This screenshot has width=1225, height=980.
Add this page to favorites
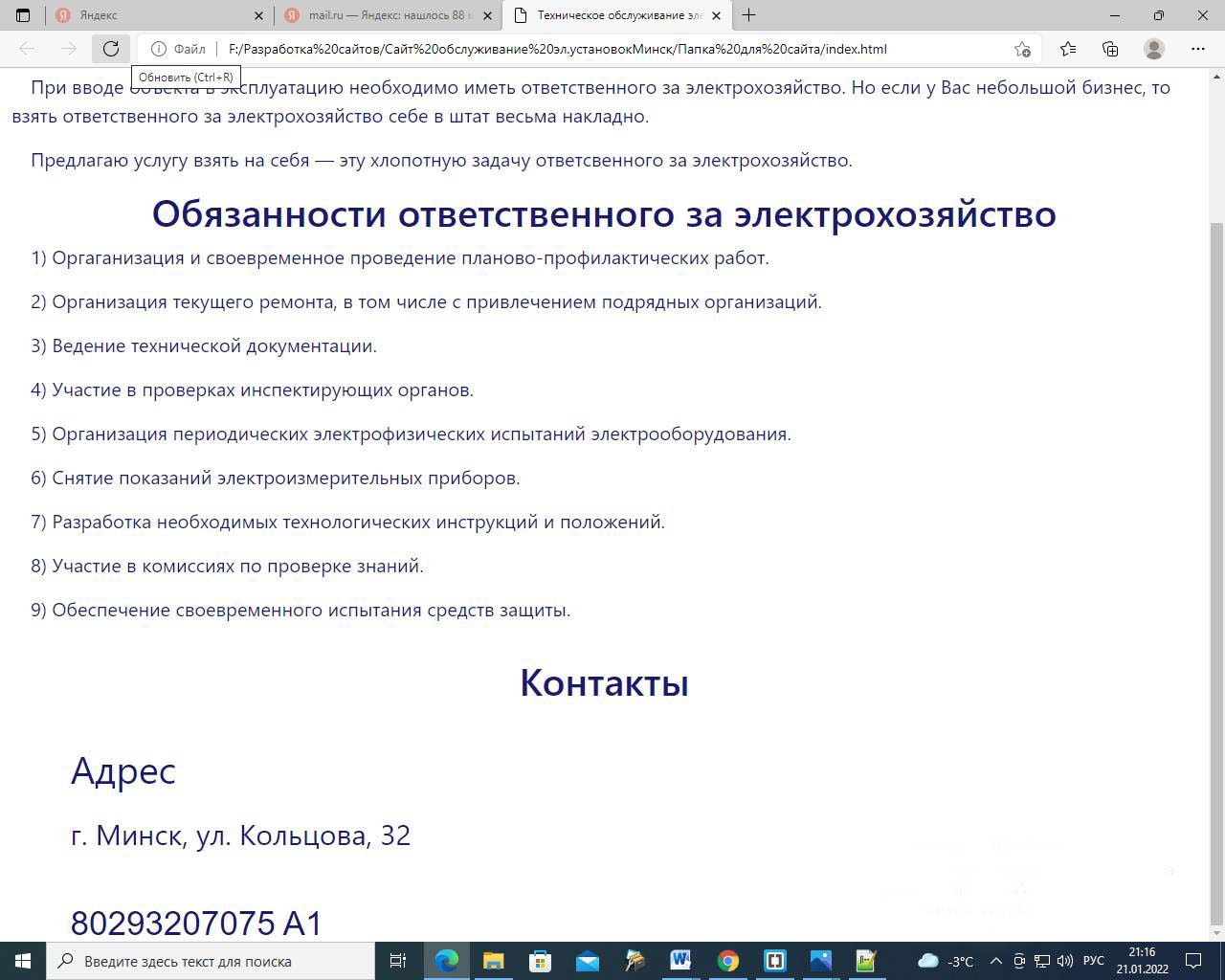tap(1022, 49)
